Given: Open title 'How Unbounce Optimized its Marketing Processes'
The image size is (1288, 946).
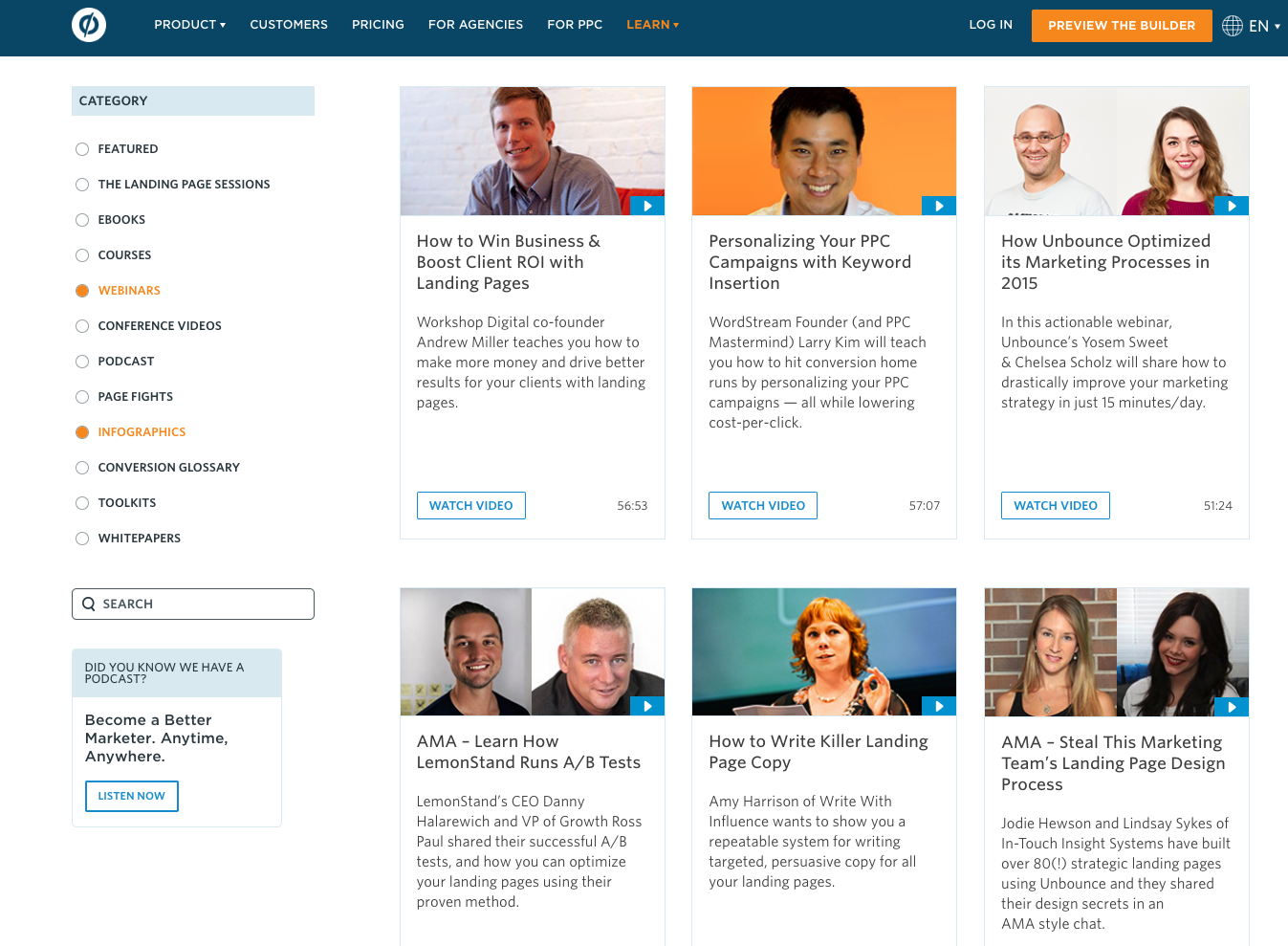Looking at the screenshot, I should (1105, 262).
